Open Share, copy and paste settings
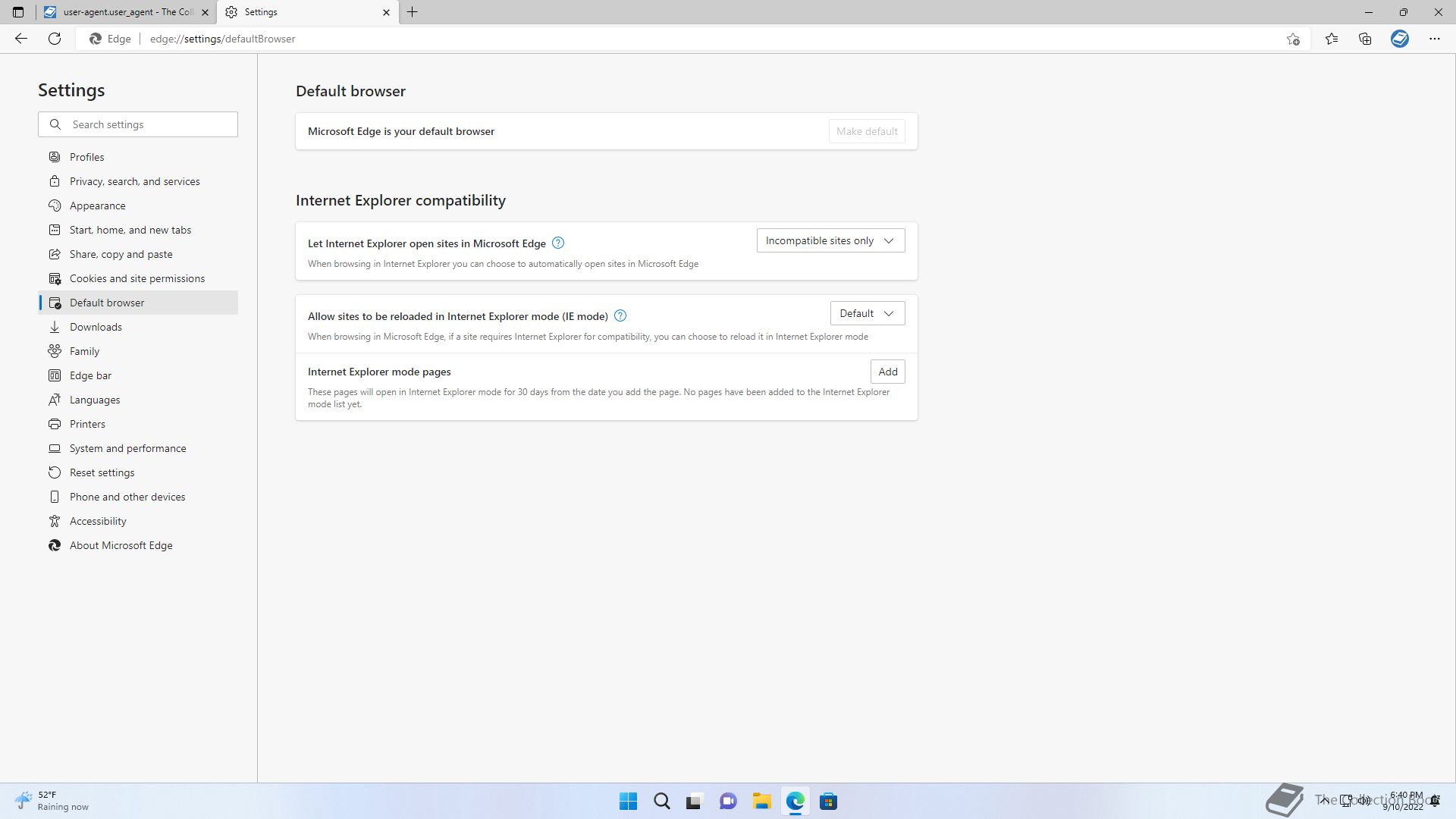The width and height of the screenshot is (1456, 819). pos(138,254)
